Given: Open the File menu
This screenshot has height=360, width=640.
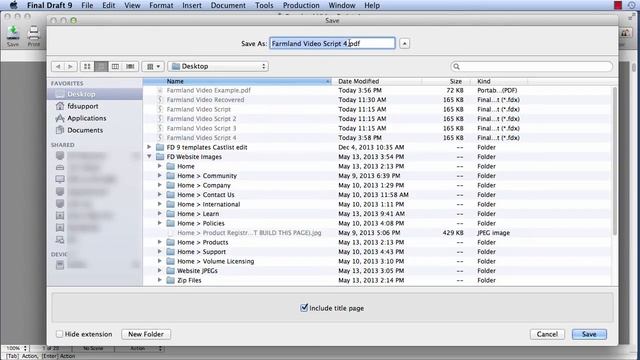Looking at the screenshot, I should click(x=87, y=5).
